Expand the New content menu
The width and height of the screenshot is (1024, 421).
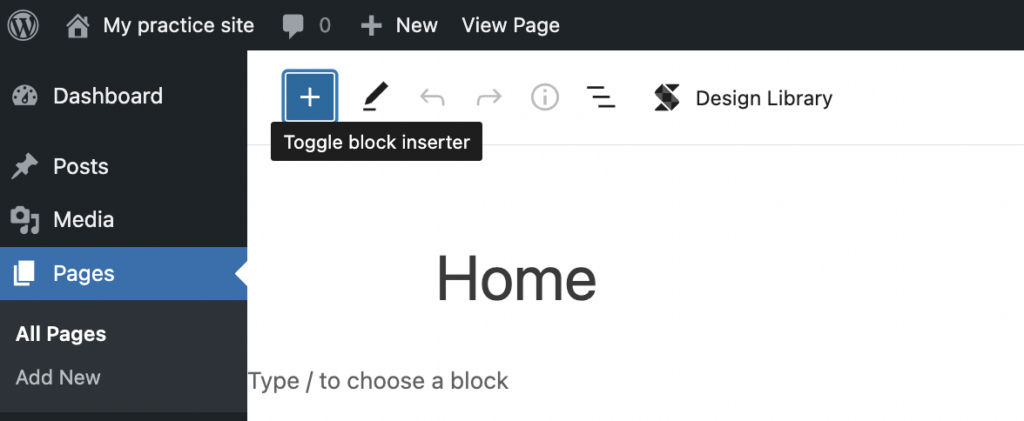tap(399, 25)
